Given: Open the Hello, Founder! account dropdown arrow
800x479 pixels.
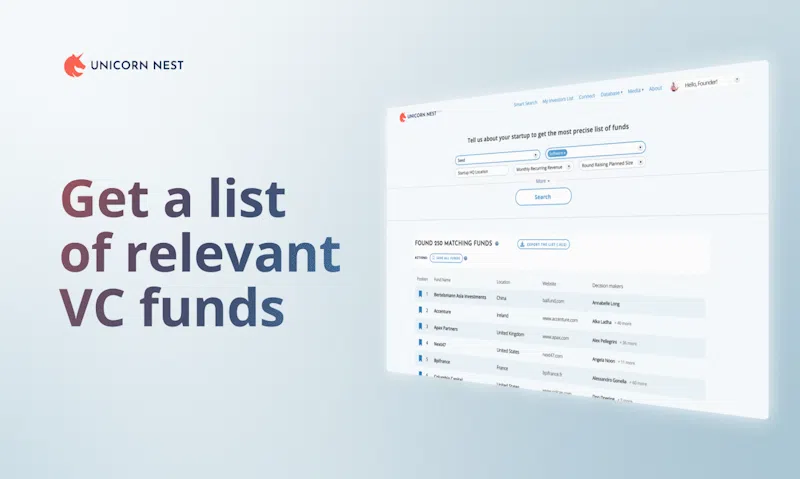Looking at the screenshot, I should pos(737,80).
